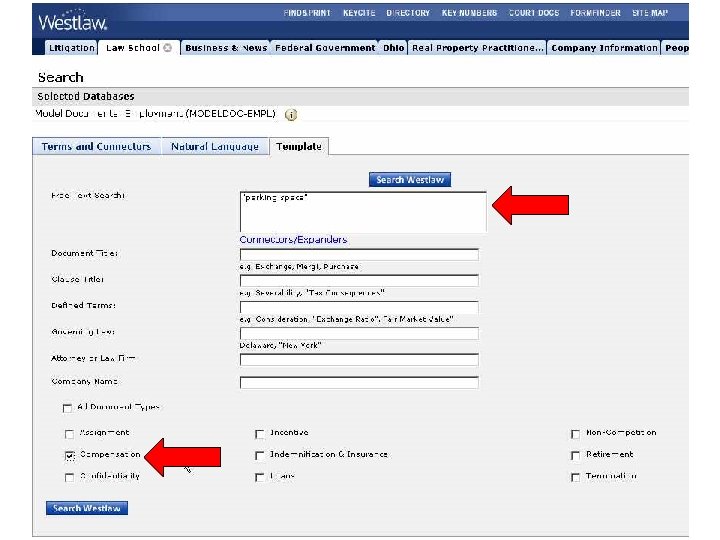720x540 pixels.
Task: Open DIRECTORY in the top bar
Action: [408, 13]
